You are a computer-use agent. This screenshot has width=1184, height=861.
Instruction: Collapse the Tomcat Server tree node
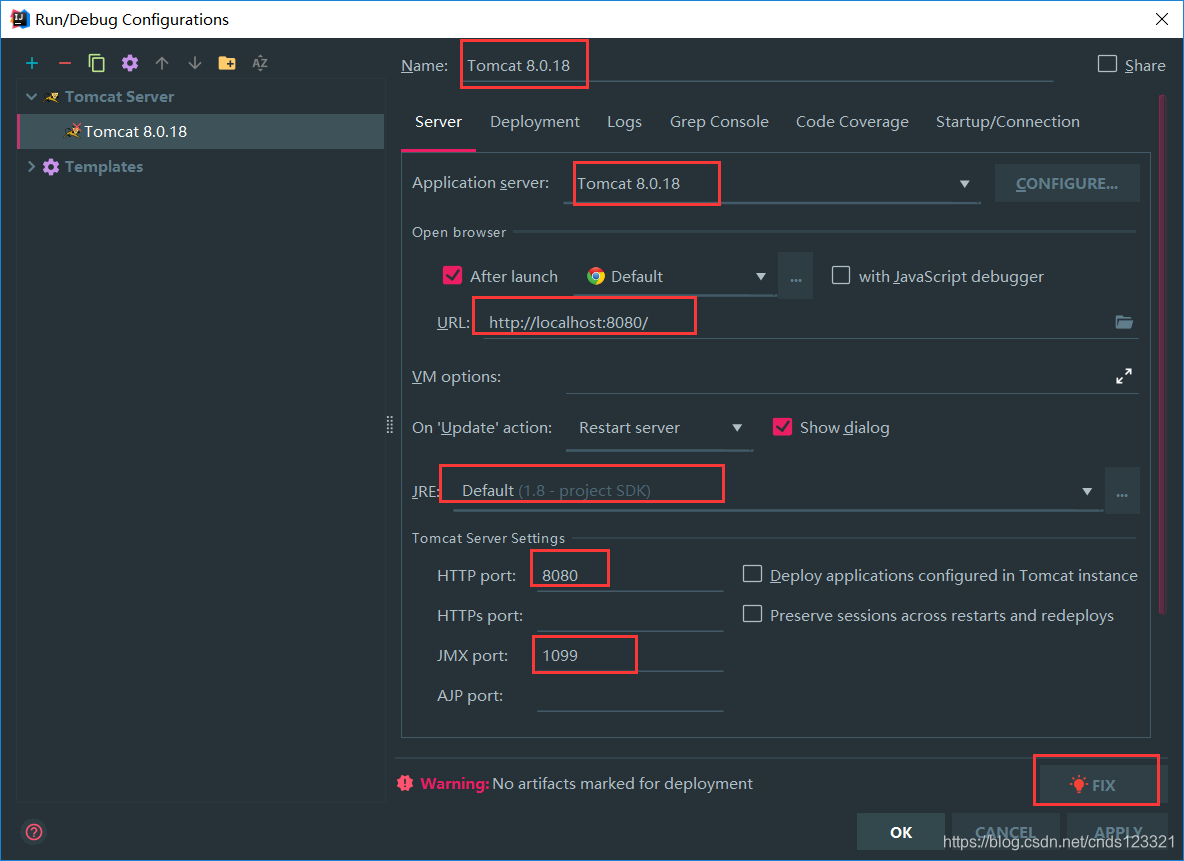point(32,97)
